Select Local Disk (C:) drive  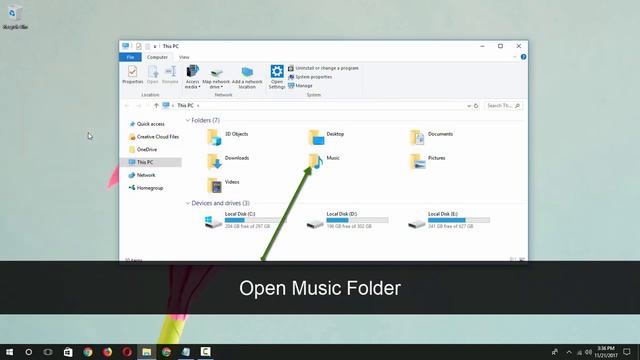[244, 220]
